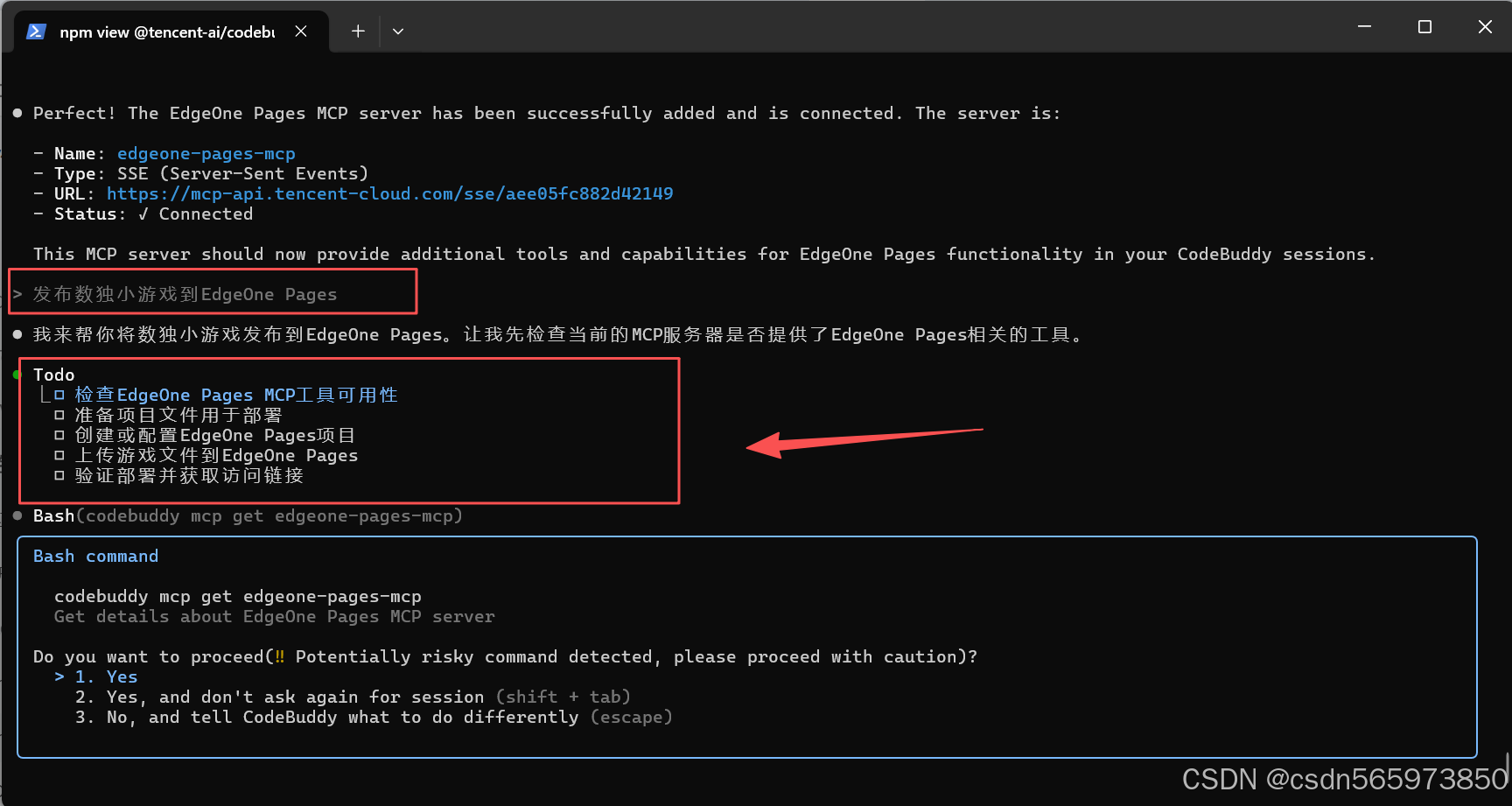Choose Yes, and don't ask again for session

(x=353, y=697)
